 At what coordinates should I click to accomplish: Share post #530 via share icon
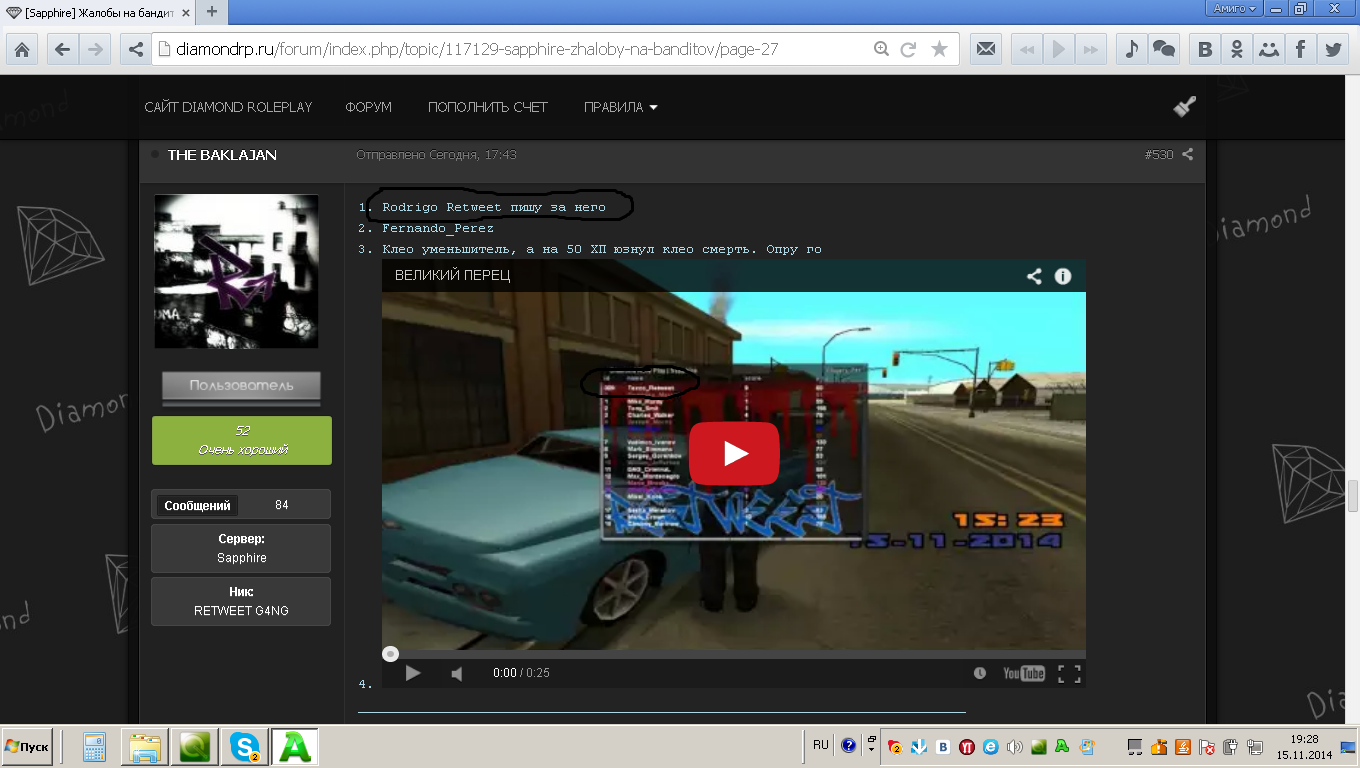coord(1188,155)
